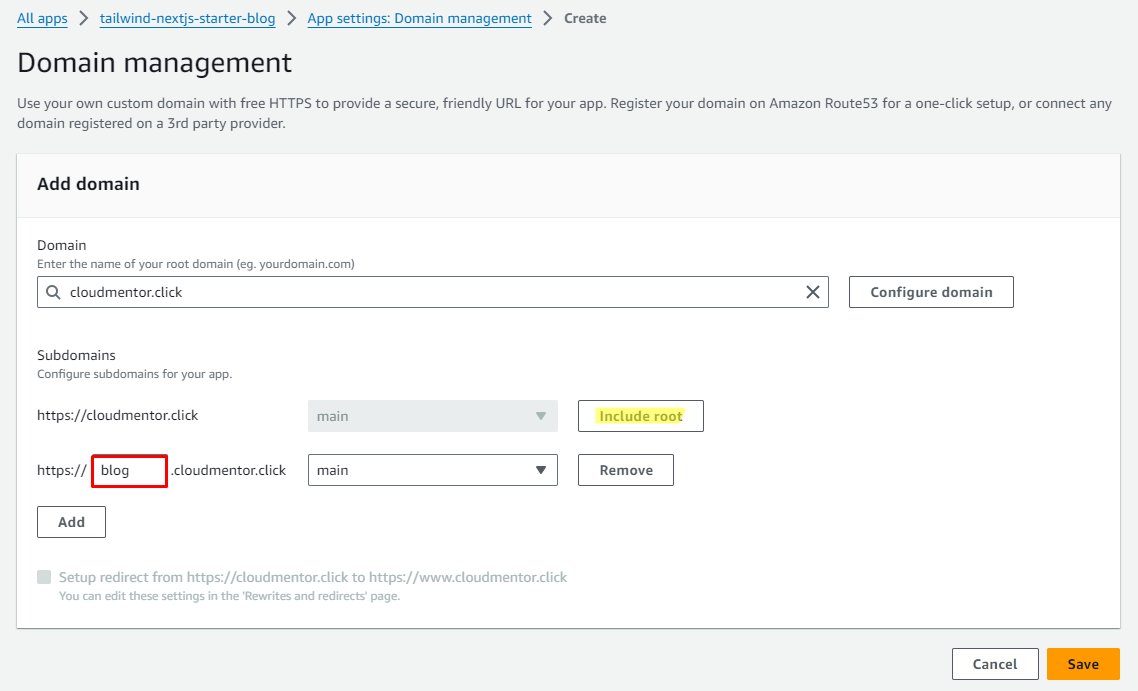This screenshot has height=691, width=1138.
Task: Remove the blog subdomain entry
Action: [x=625, y=470]
